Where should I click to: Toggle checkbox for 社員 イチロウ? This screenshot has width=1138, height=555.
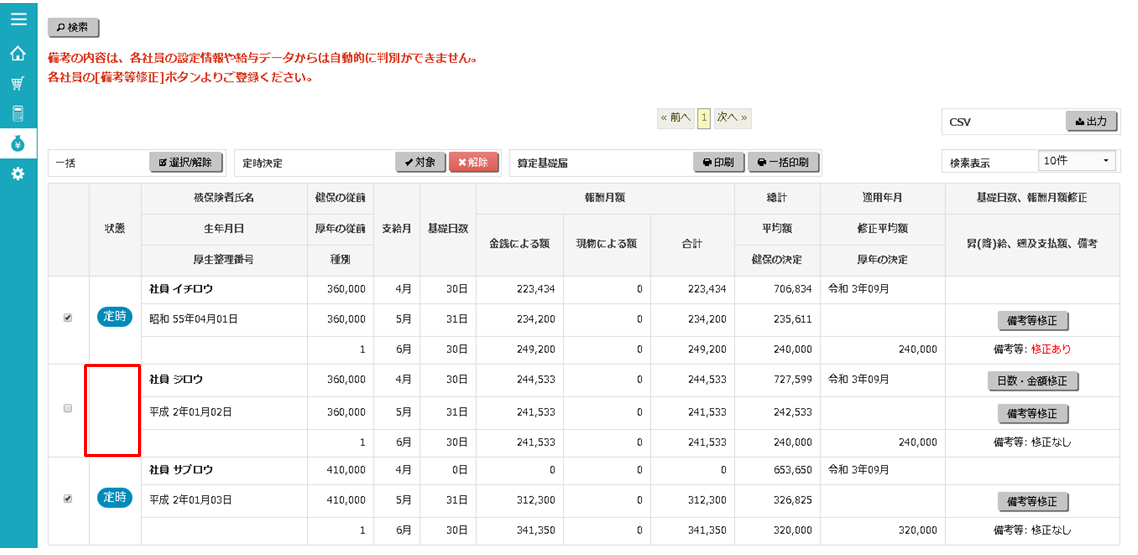(68, 318)
